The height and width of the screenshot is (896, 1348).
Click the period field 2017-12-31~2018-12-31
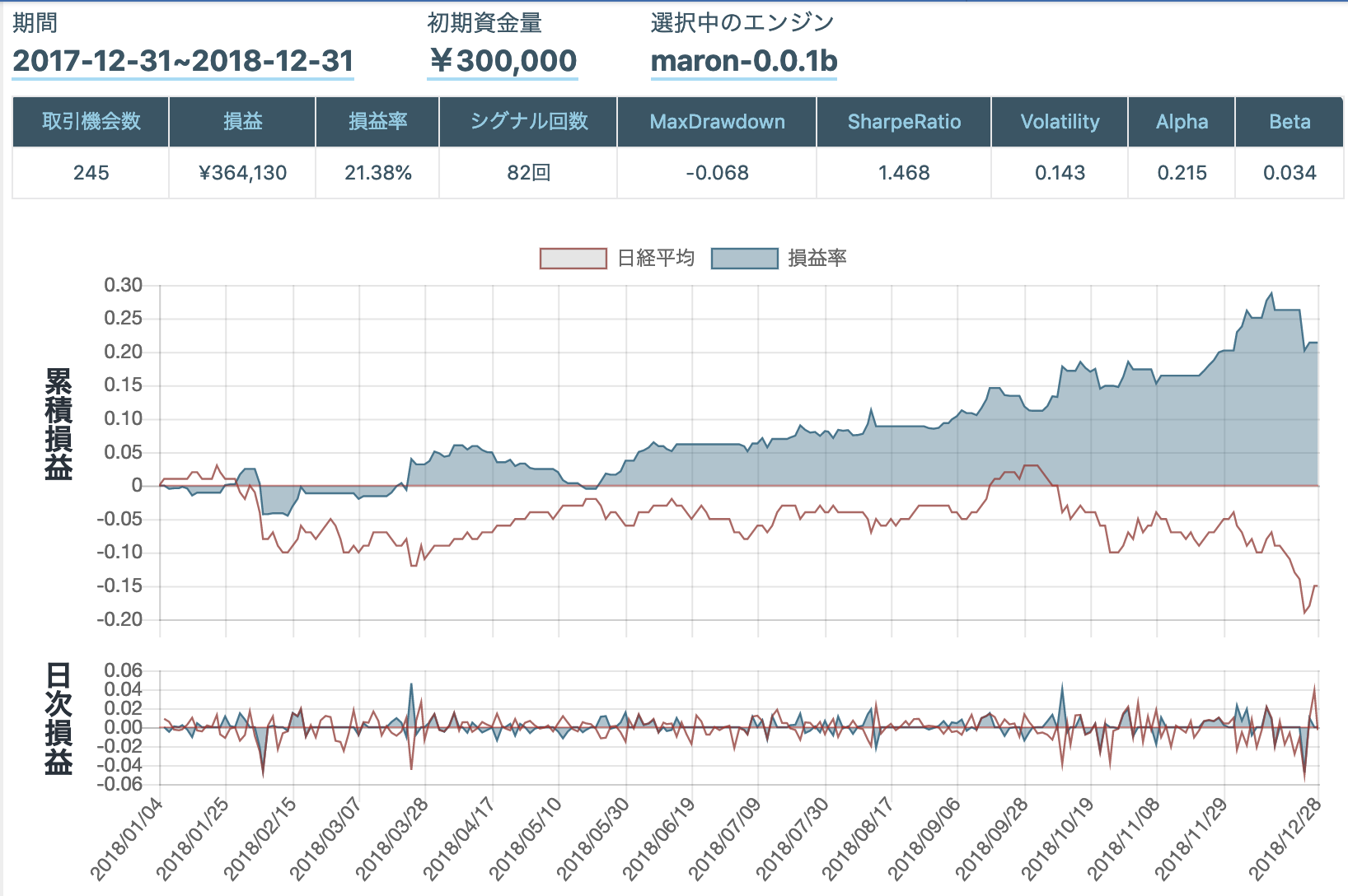click(183, 61)
